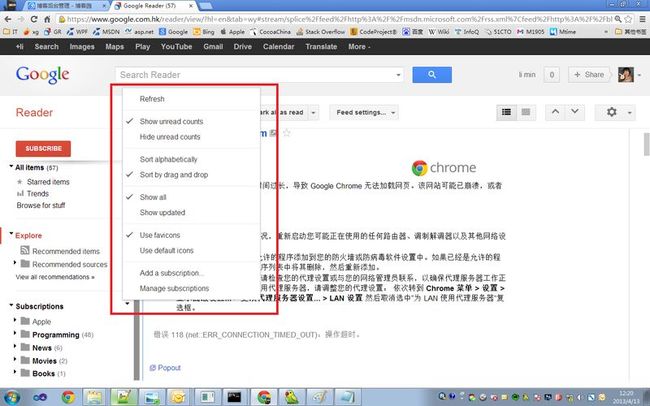
Task: Open Translate from Google bar
Action: 321,46
